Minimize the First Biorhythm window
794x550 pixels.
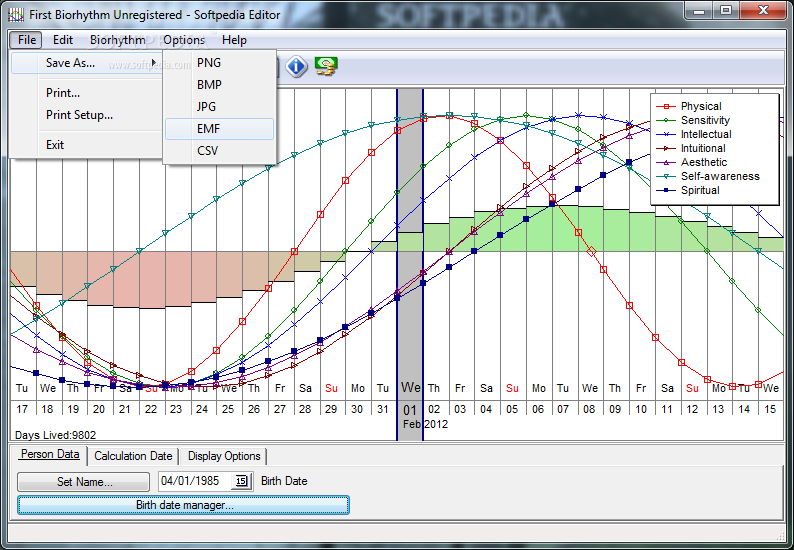pos(699,10)
